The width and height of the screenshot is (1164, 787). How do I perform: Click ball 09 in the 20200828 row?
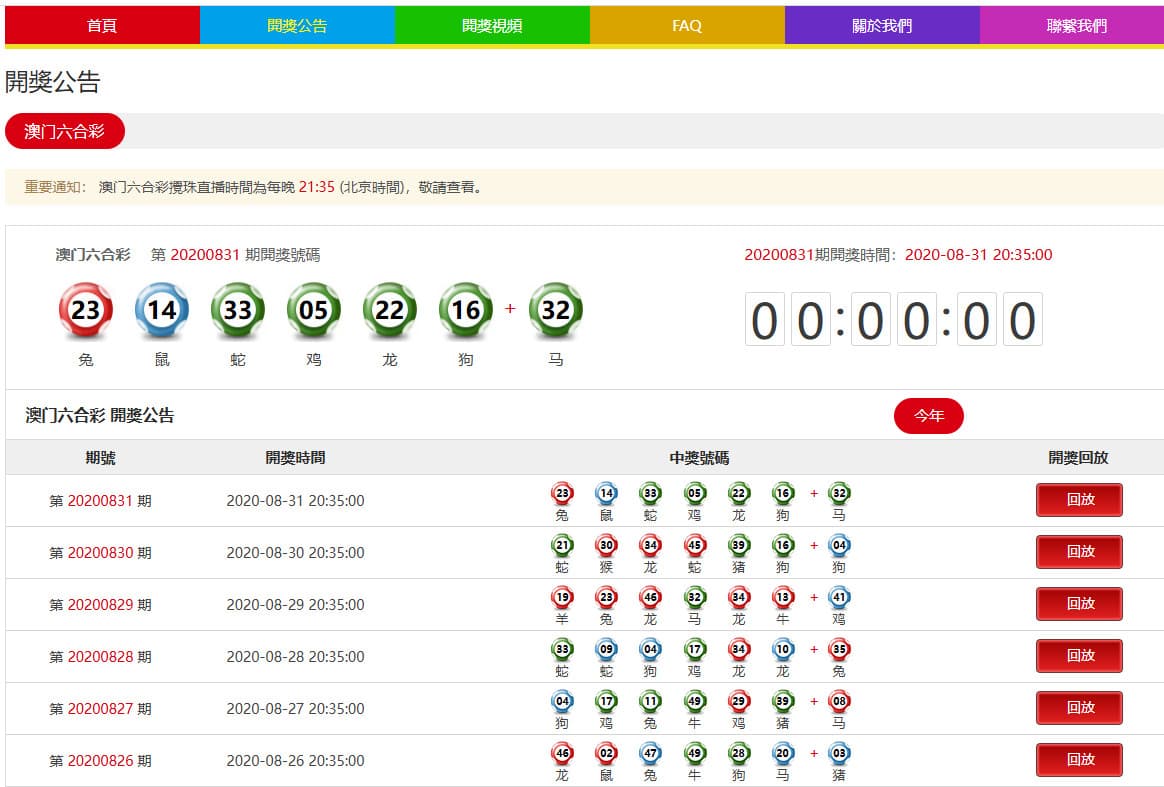click(607, 649)
